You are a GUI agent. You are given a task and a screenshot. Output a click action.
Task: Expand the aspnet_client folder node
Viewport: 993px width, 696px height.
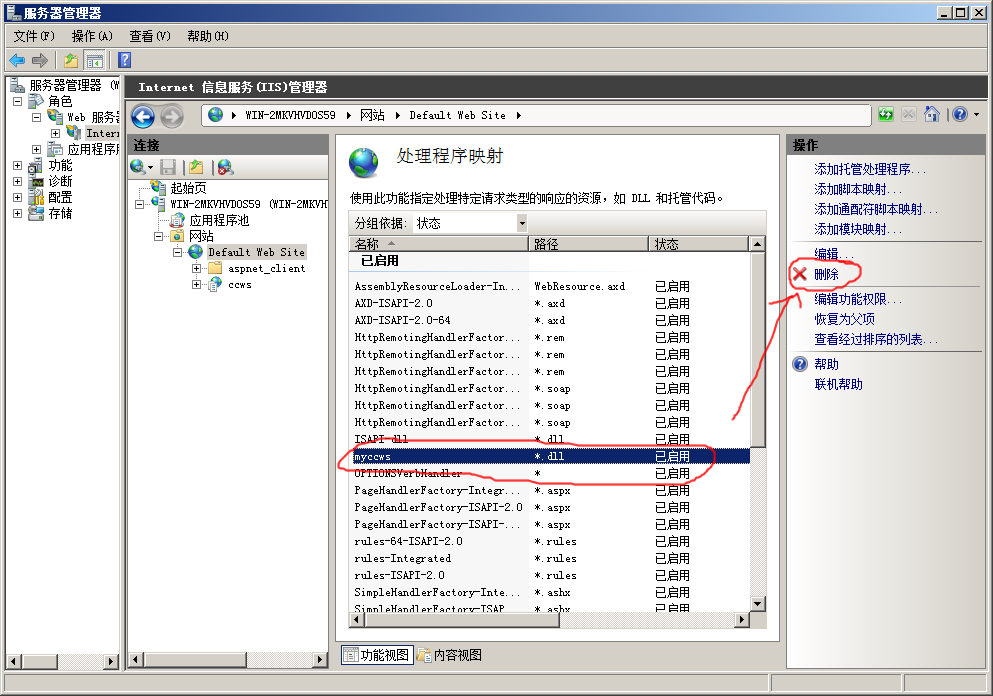tap(197, 268)
